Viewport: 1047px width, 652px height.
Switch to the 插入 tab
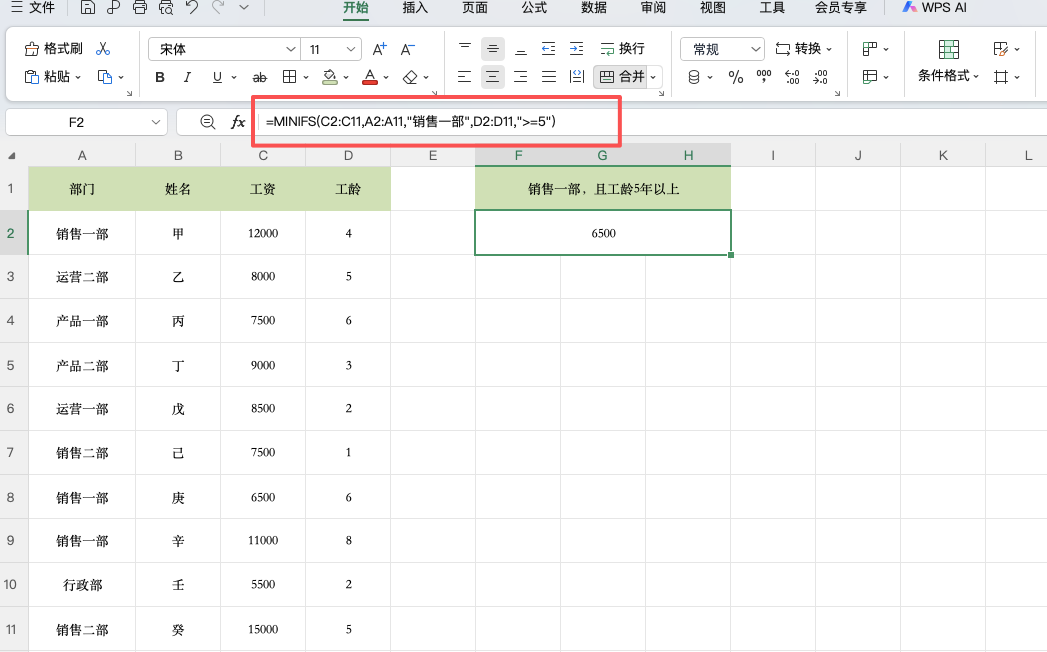(415, 8)
